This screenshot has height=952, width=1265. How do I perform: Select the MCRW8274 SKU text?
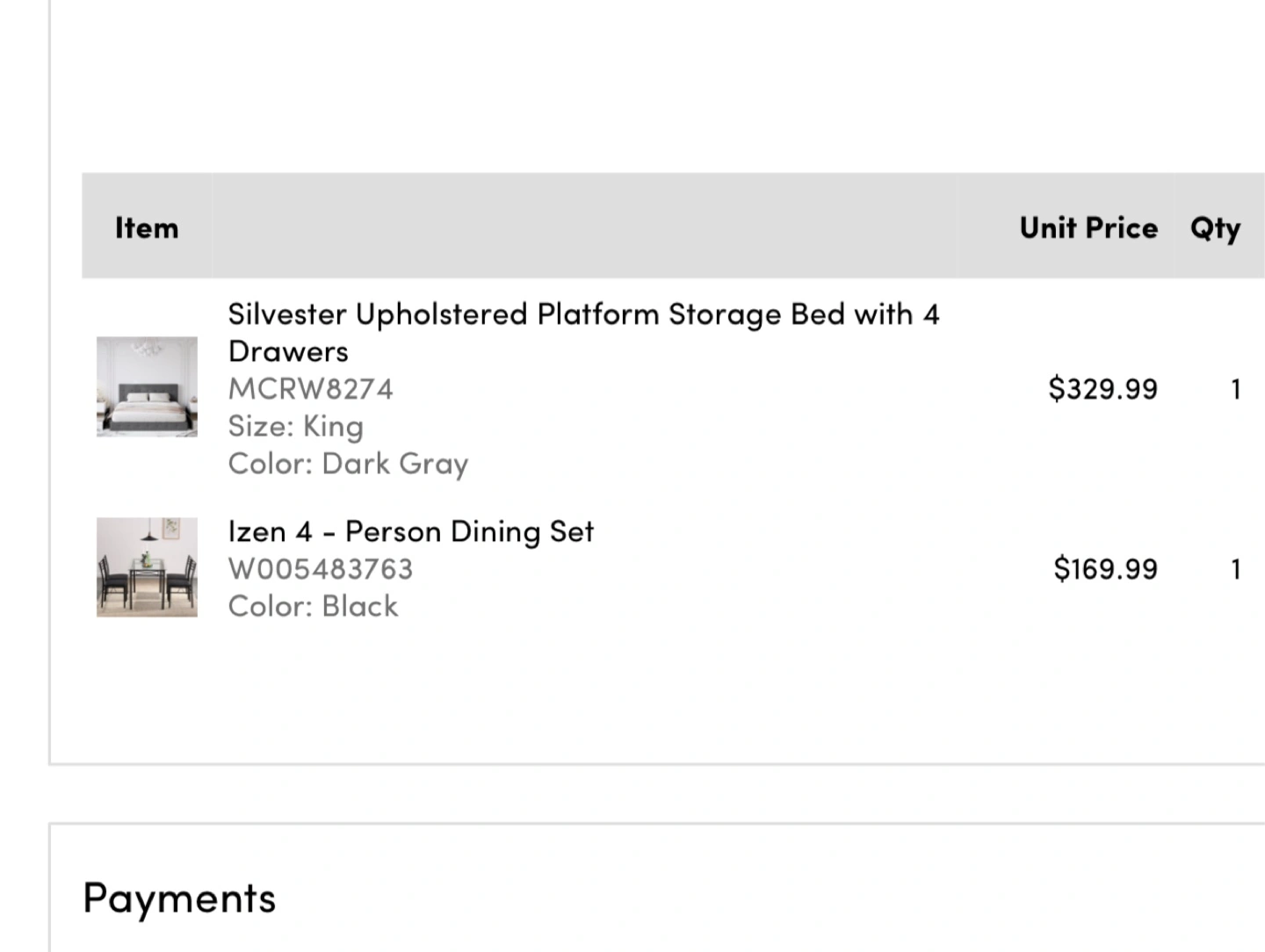311,388
